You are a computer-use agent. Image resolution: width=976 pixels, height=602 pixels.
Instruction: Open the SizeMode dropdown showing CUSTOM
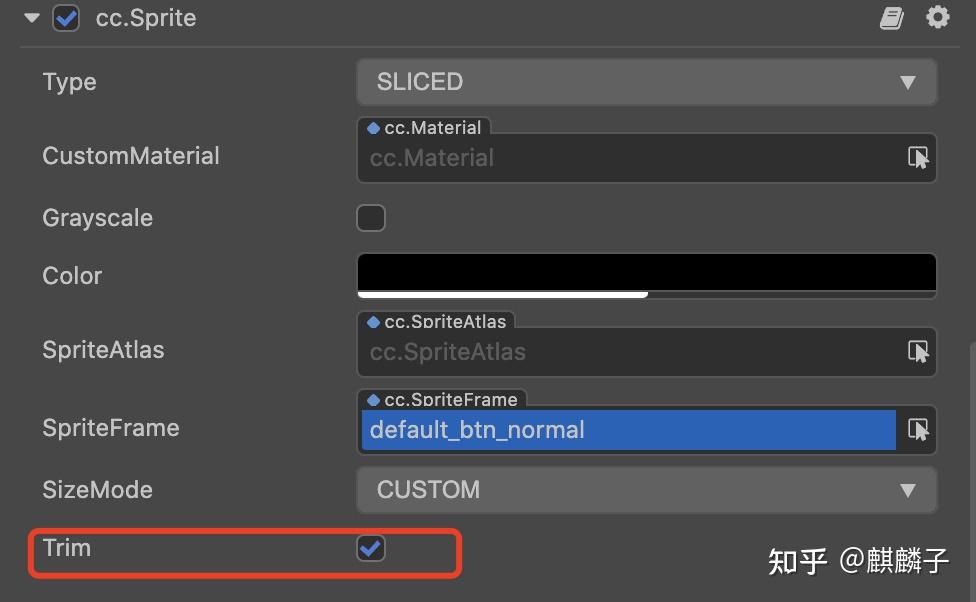(x=646, y=490)
